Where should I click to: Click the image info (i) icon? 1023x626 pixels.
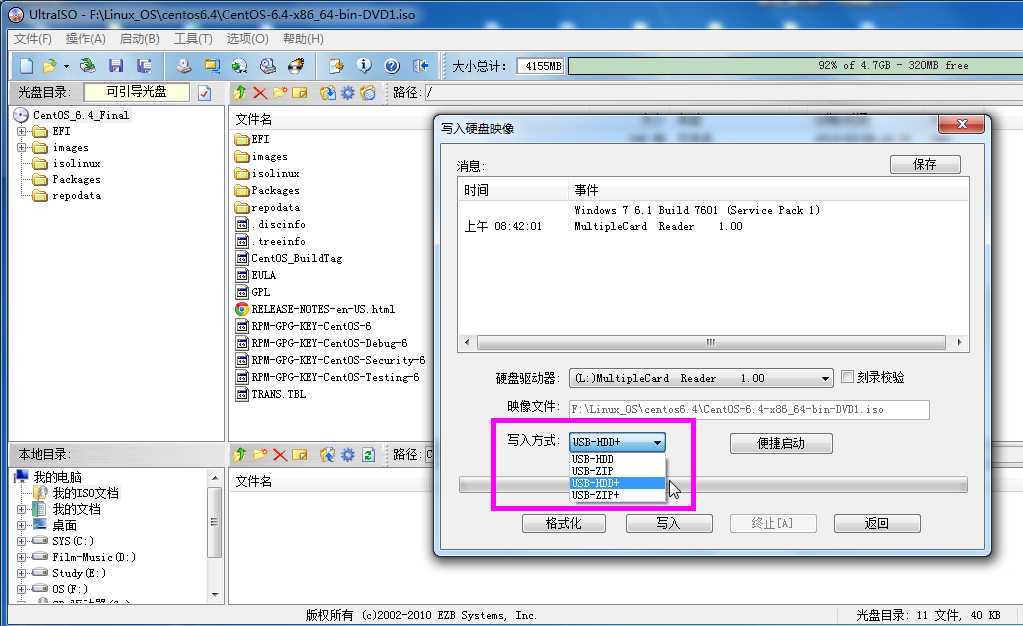[364, 65]
